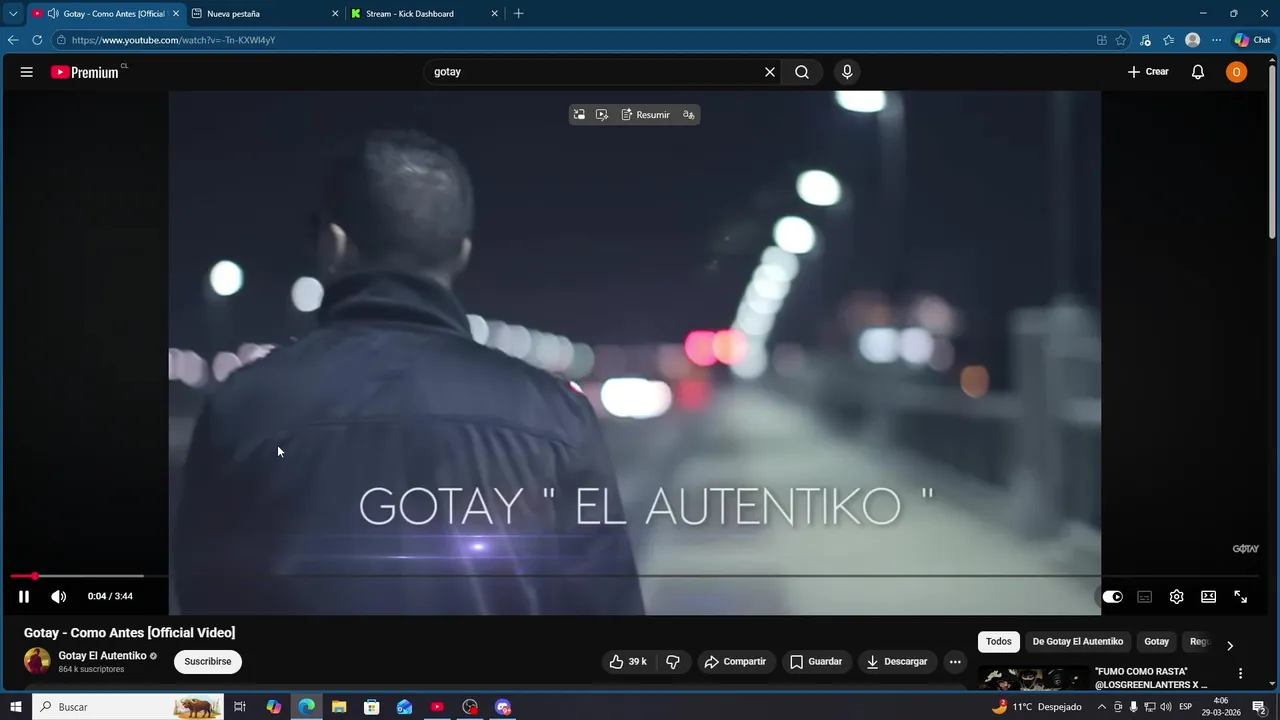
Task: Switch the player to theater mode
Action: (1208, 597)
